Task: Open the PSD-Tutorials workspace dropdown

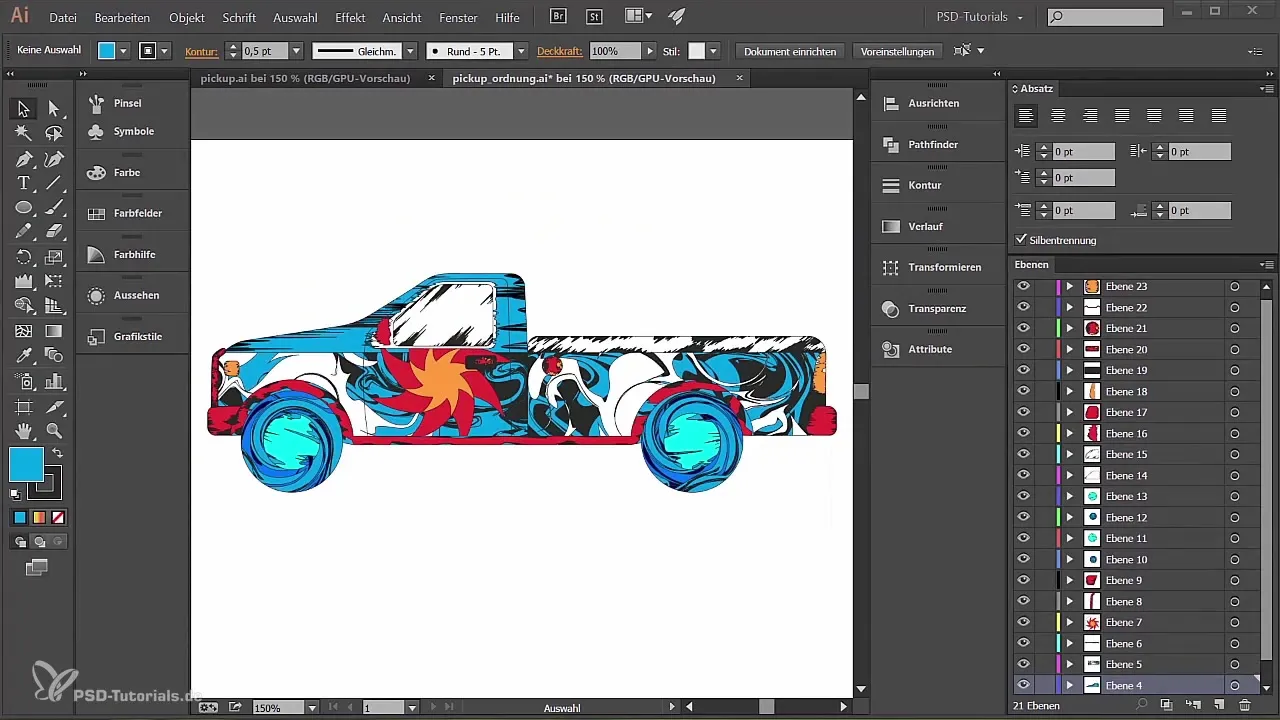Action: (x=980, y=18)
